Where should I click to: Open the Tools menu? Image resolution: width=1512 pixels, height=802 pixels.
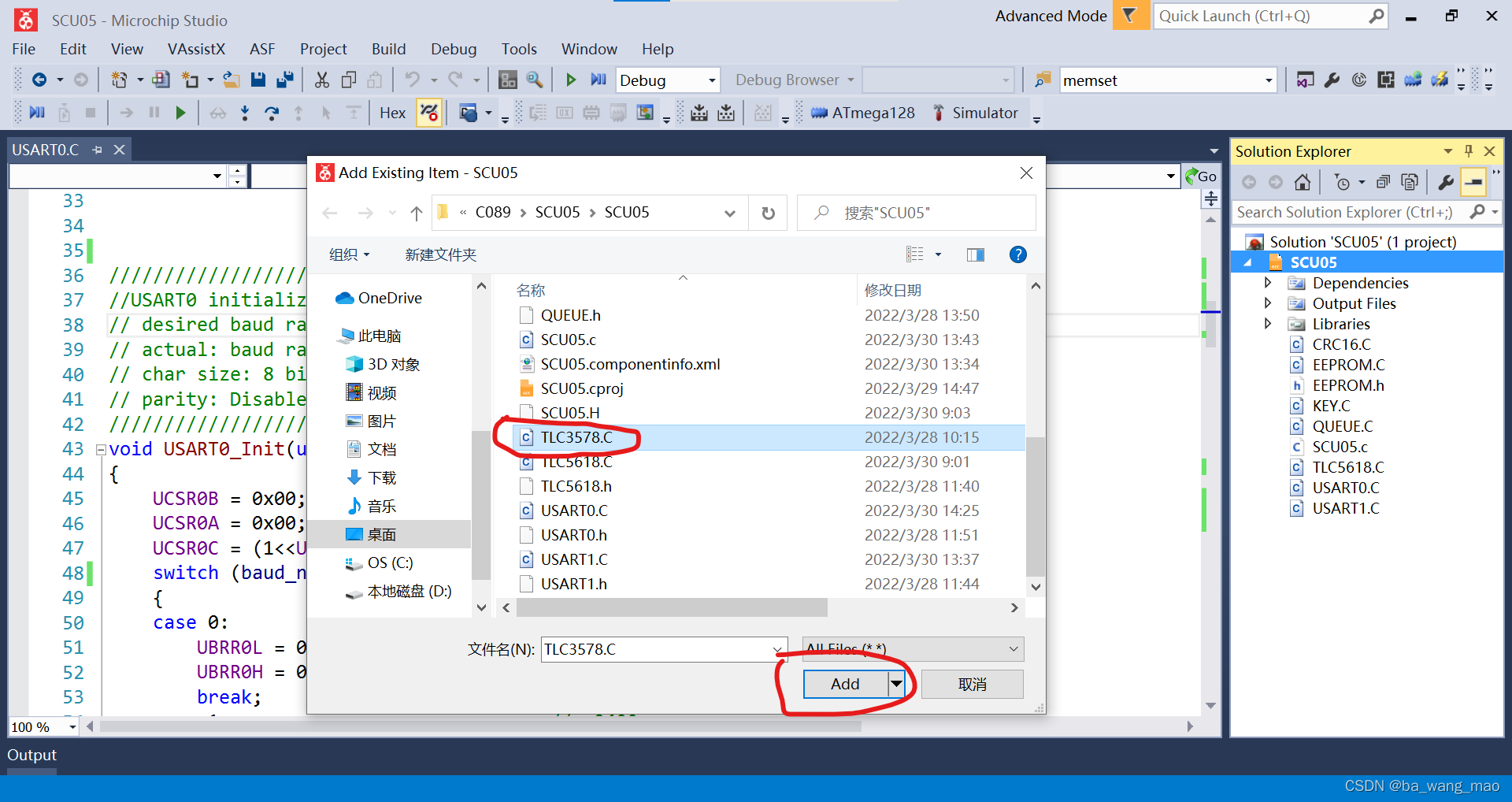519,48
